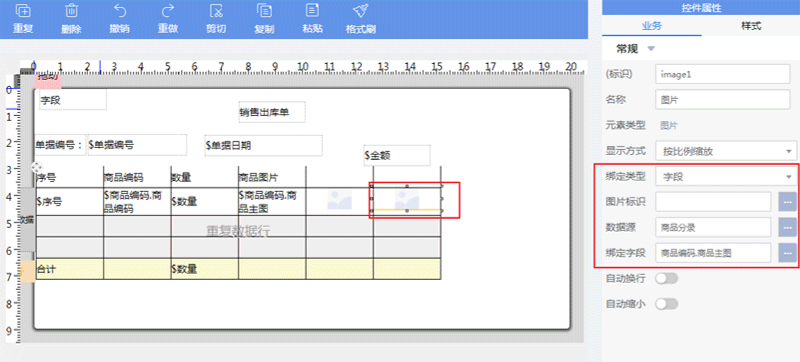Open the 显示方式 dropdown

coord(726,151)
